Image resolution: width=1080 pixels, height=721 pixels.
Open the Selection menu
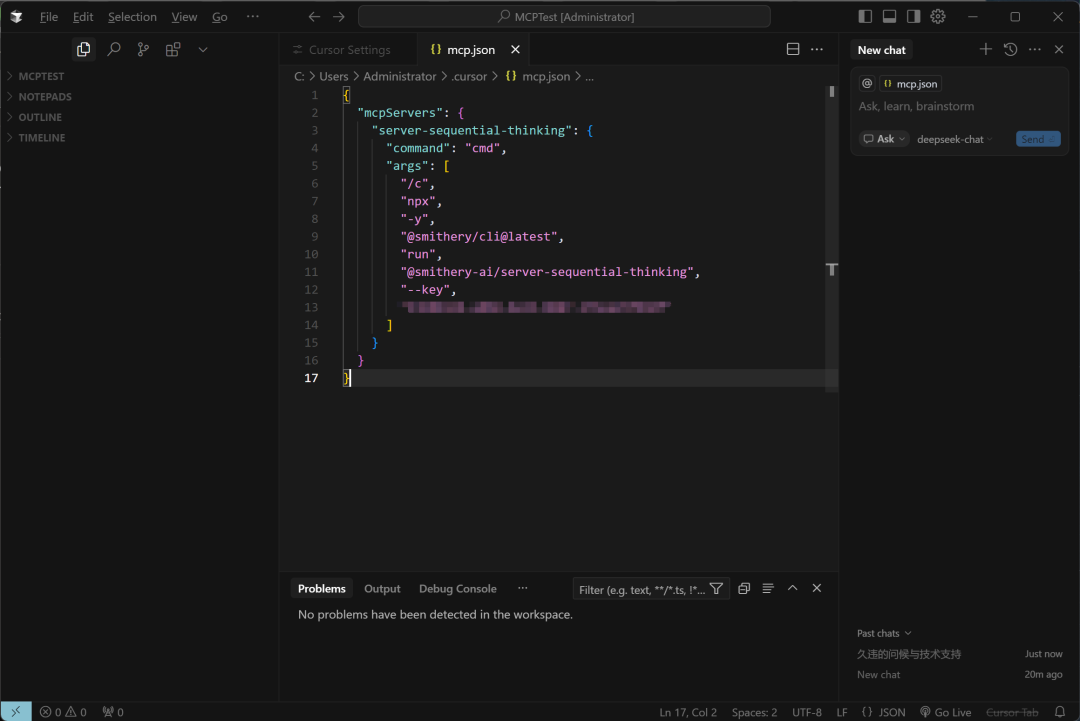coord(132,17)
